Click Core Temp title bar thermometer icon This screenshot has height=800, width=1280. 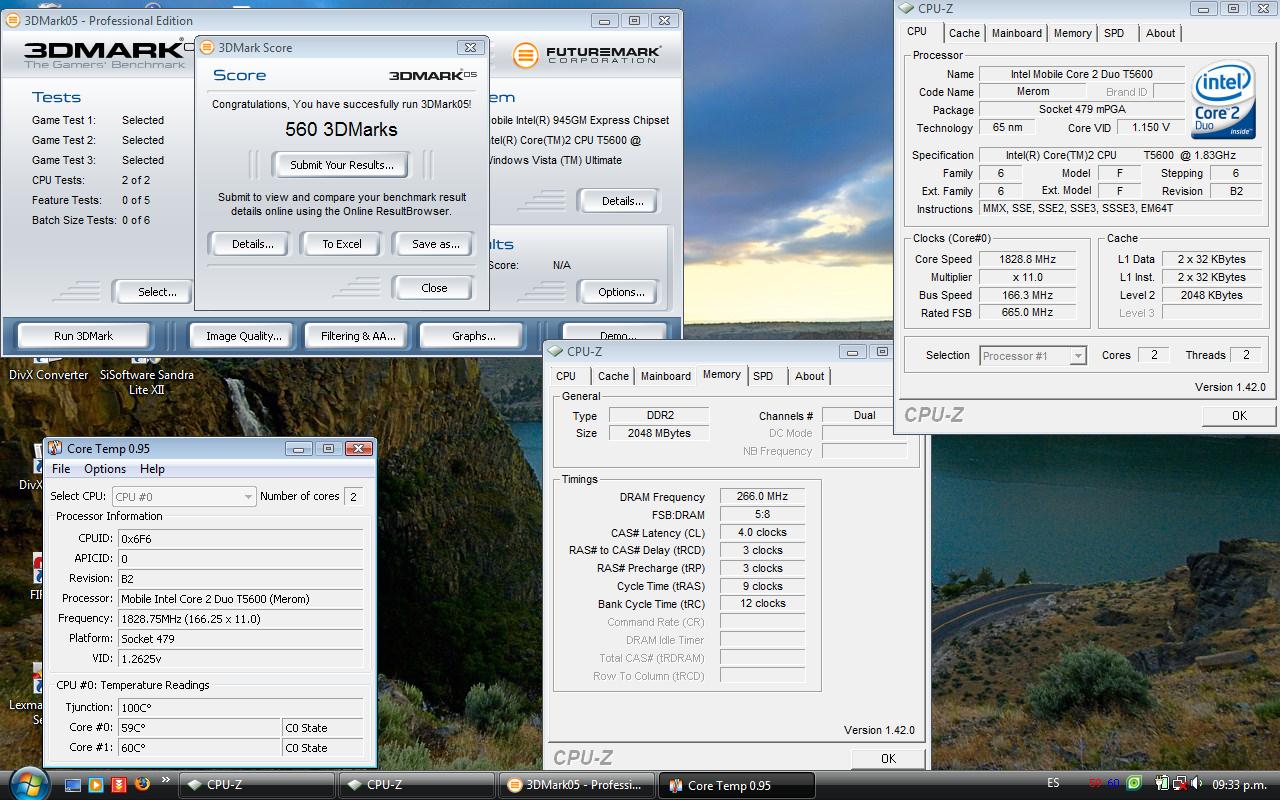pyautogui.click(x=56, y=448)
